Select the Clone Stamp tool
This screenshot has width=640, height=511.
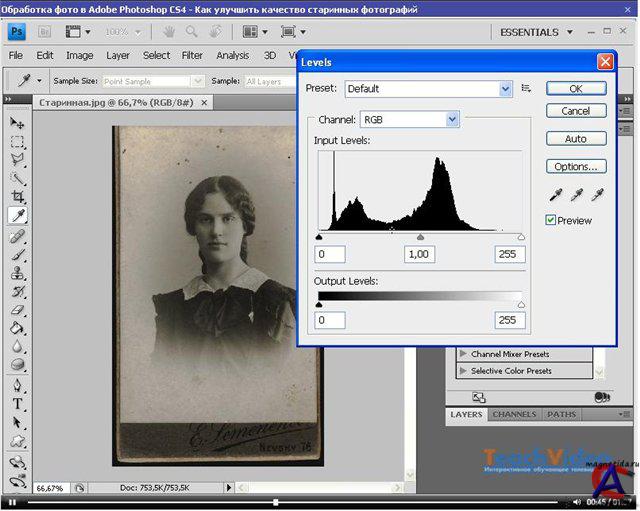pyautogui.click(x=17, y=272)
